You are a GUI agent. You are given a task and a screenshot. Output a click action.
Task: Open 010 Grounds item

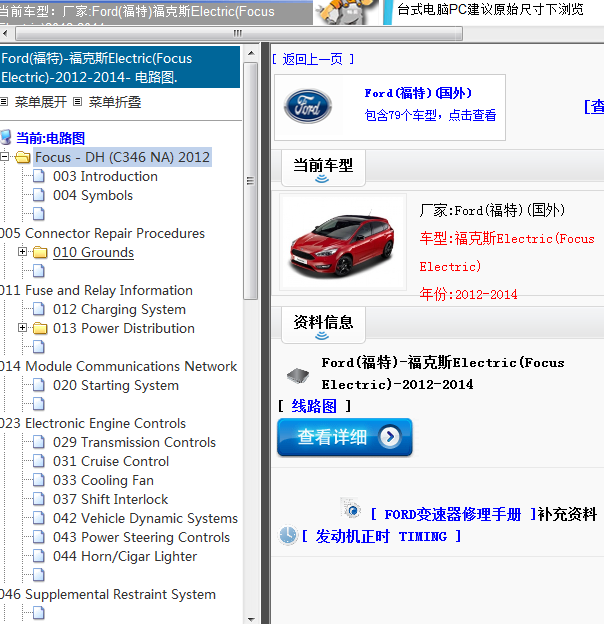[94, 252]
